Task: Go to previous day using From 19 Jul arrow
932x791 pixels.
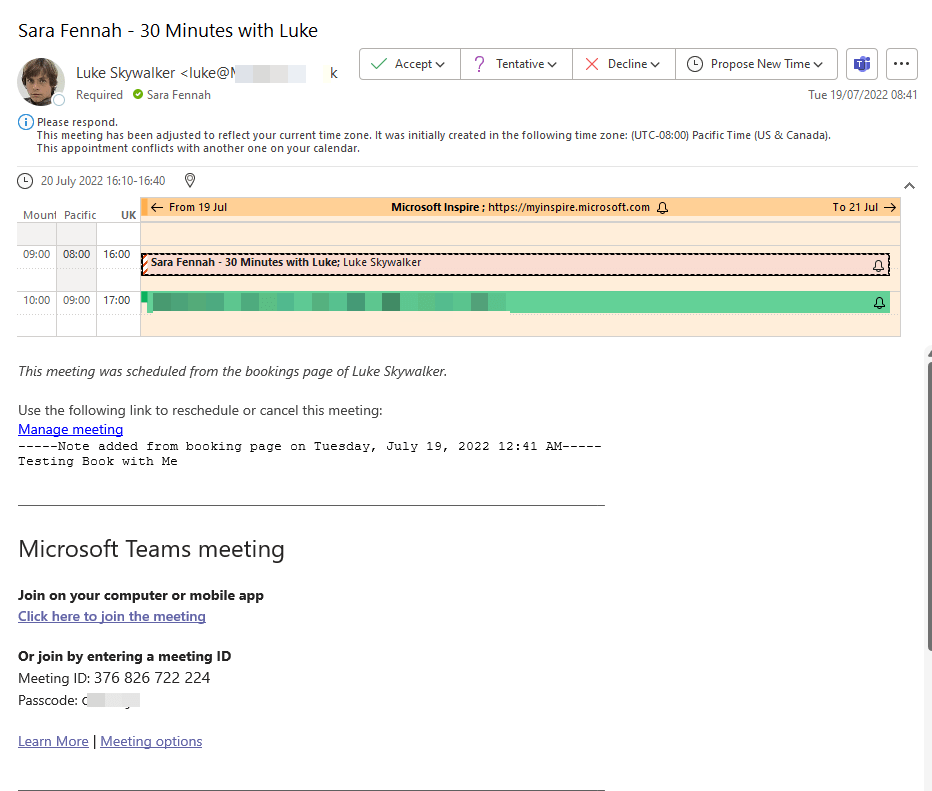Action: pos(157,207)
